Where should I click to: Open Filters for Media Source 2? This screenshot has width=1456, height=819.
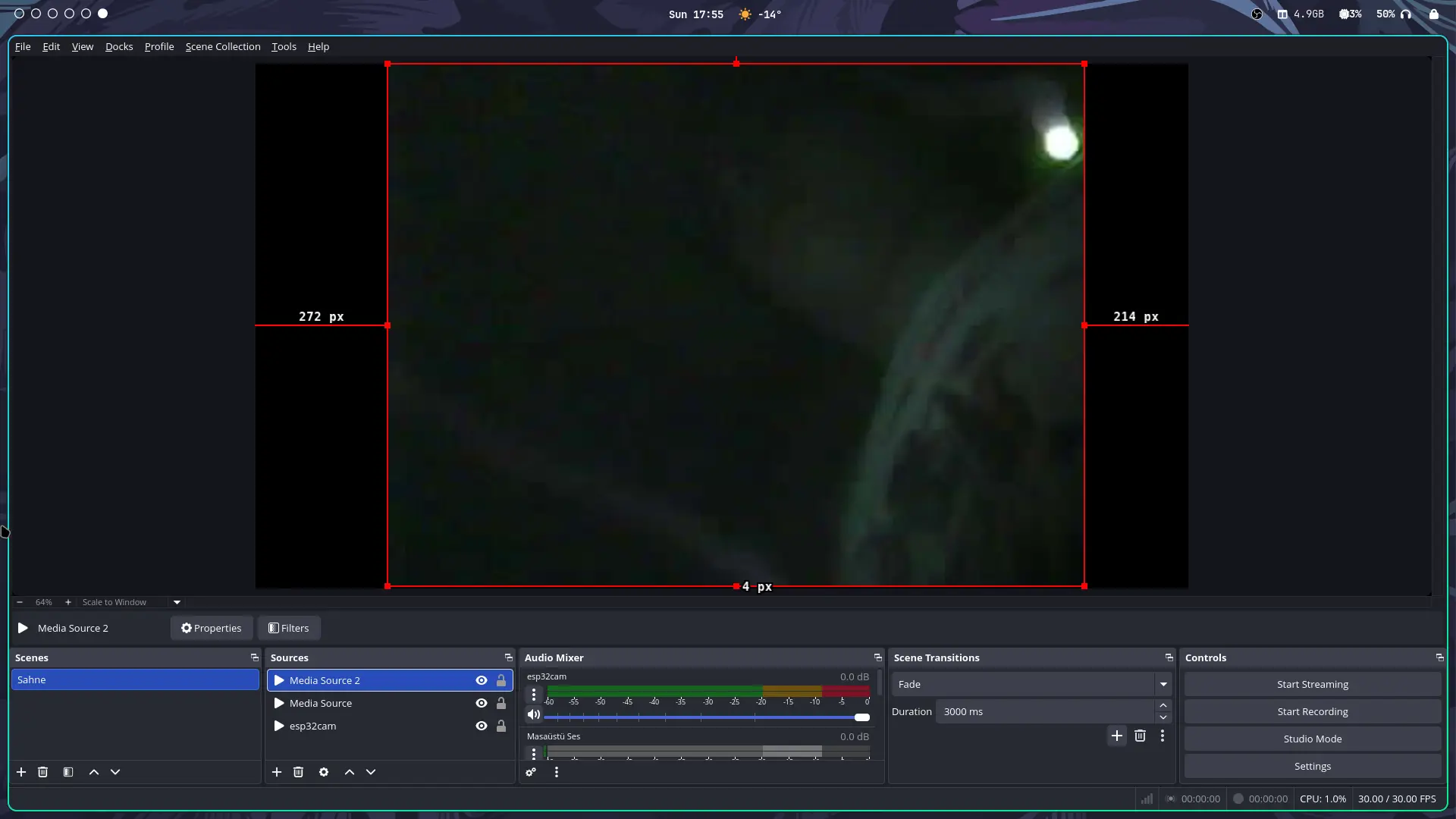[x=289, y=628]
